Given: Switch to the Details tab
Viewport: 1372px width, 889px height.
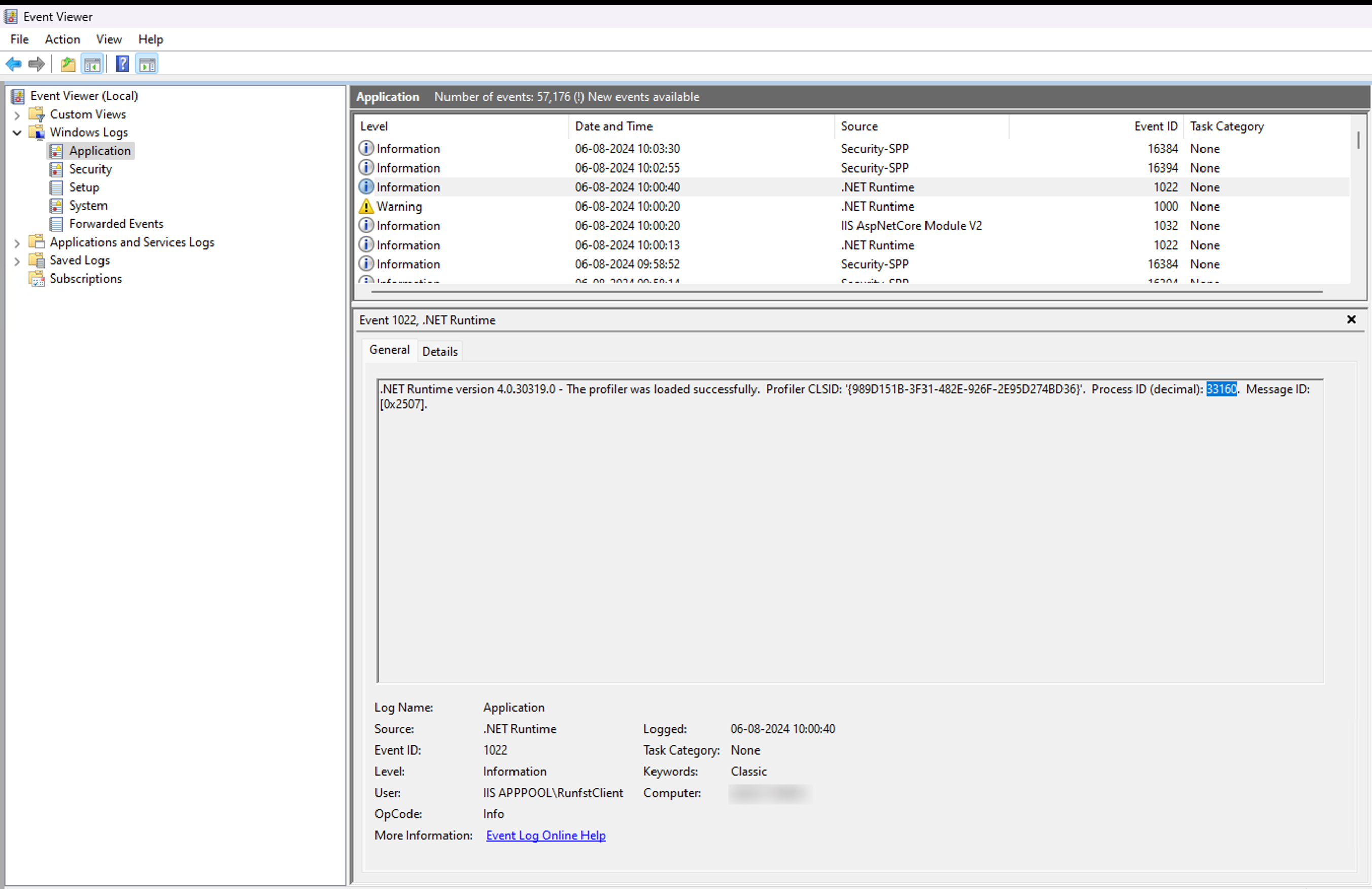Looking at the screenshot, I should coord(439,351).
